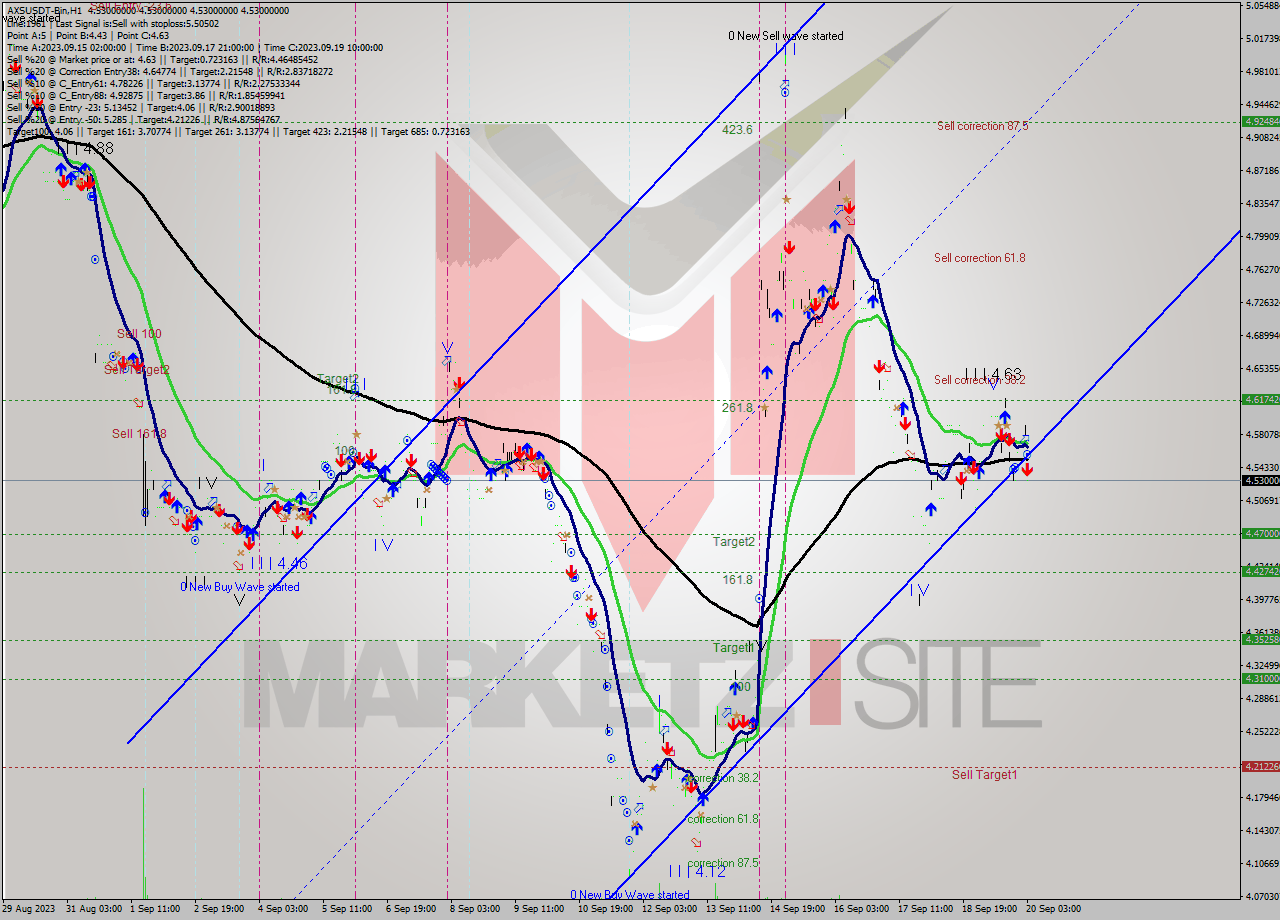
Task: Click the 'Sell correction 38.2' label
Action: 980,380
